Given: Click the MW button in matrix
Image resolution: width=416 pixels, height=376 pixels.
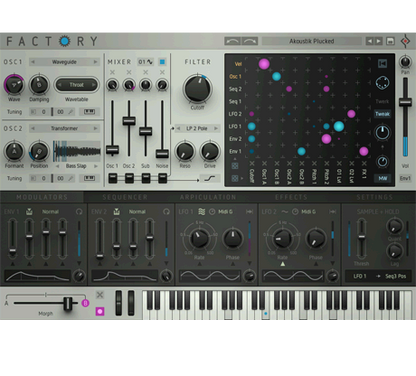Looking at the screenshot, I should (x=382, y=178).
